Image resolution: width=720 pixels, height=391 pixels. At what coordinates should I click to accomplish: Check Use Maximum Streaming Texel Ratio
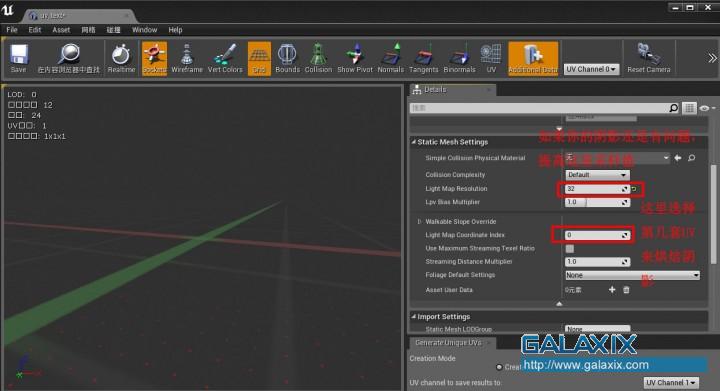pyautogui.click(x=569, y=248)
